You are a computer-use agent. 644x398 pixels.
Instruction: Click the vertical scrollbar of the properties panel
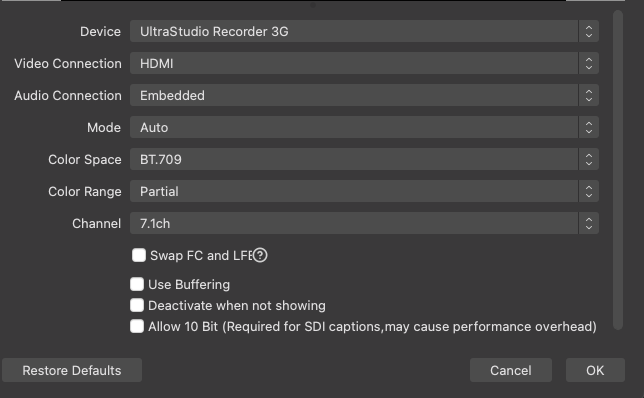[x=618, y=170]
